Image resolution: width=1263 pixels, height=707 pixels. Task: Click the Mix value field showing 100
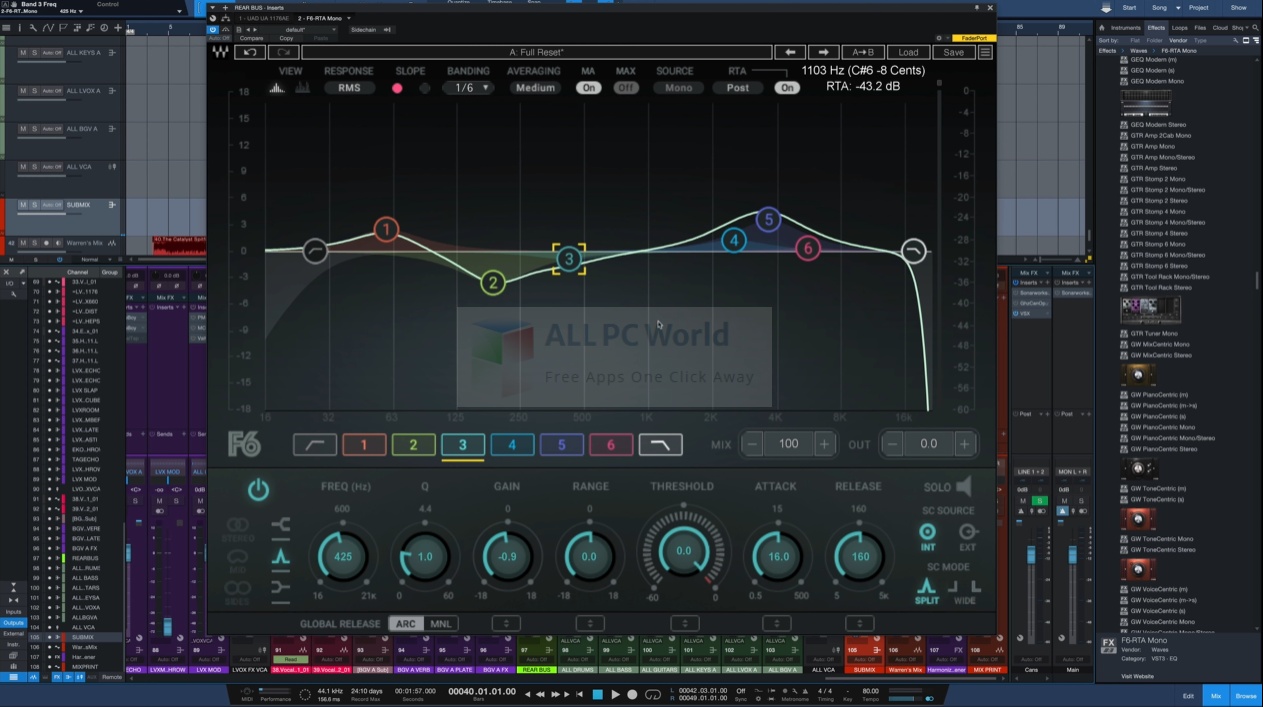click(788, 444)
